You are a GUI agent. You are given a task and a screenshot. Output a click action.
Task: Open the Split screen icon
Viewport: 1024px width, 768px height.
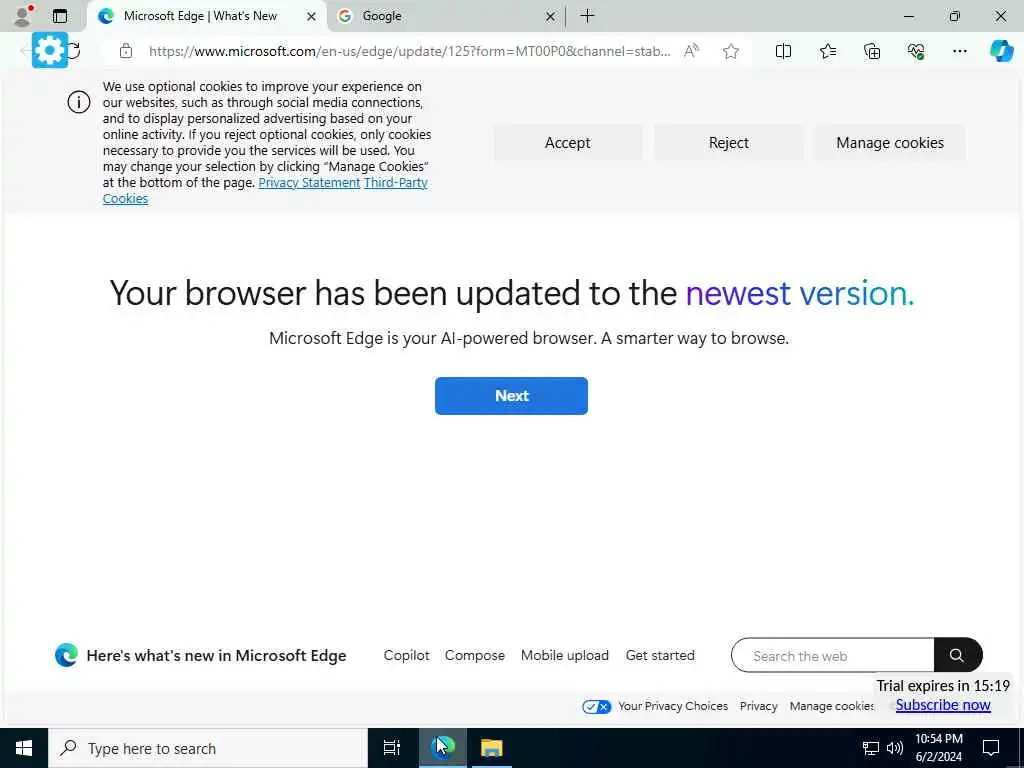click(x=783, y=51)
